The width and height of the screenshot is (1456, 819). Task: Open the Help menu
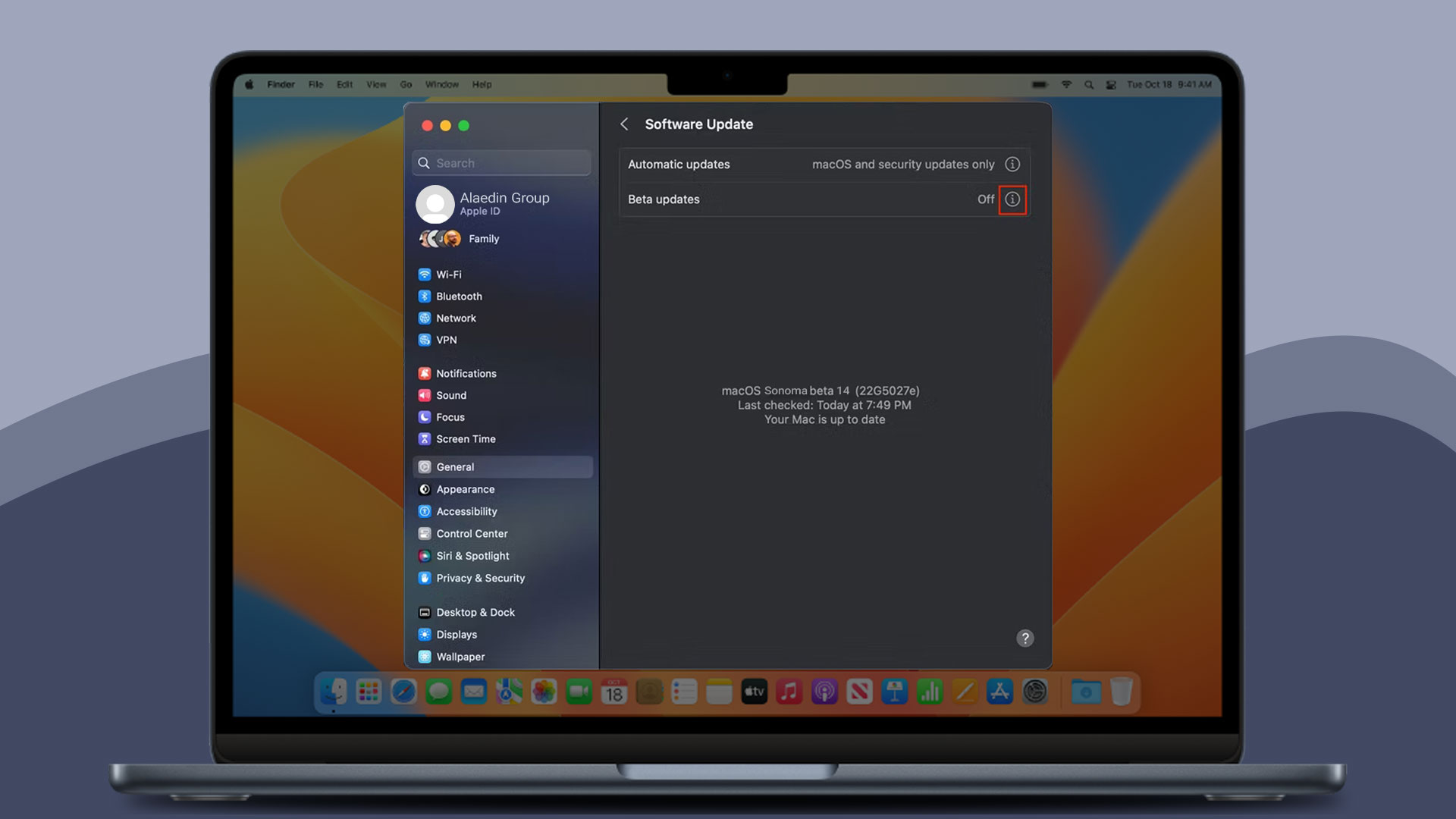[482, 85]
